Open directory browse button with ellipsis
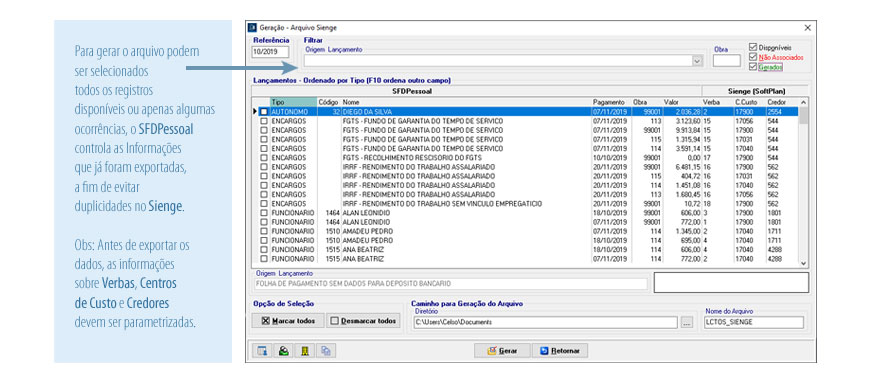Image resolution: width=880 pixels, height=382 pixels. 687,323
